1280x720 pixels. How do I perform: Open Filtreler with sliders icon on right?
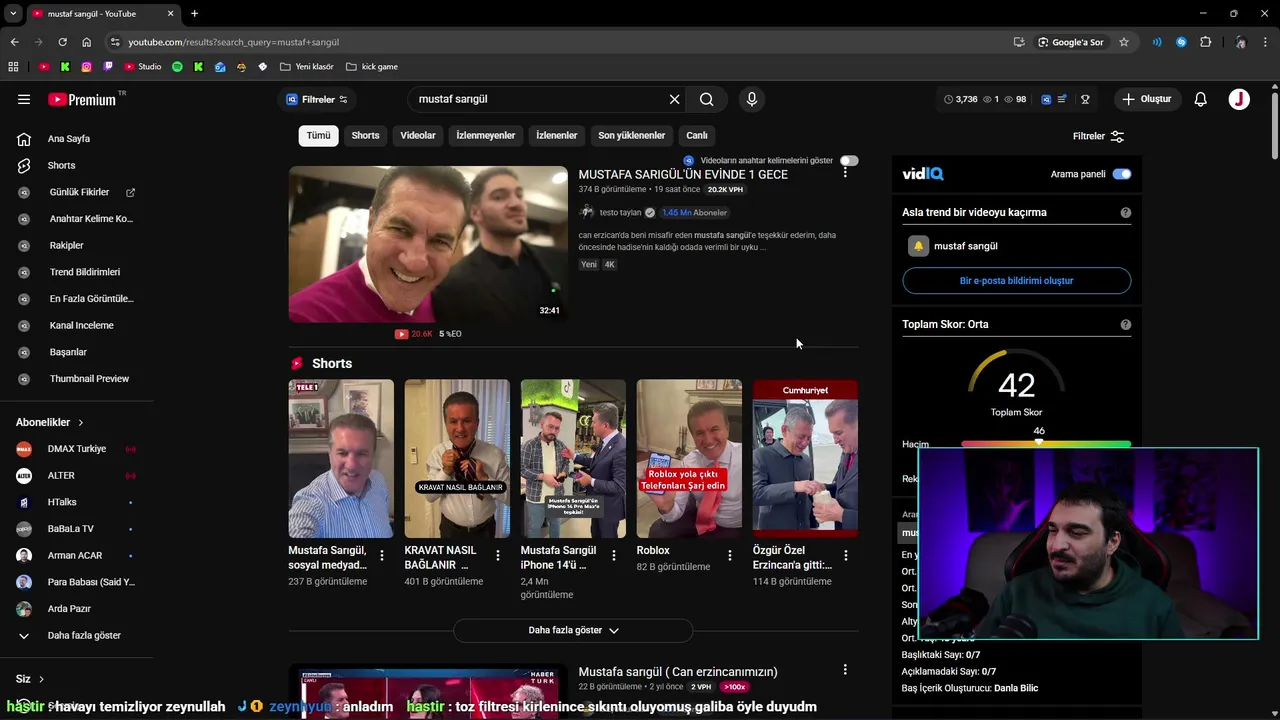point(1098,136)
